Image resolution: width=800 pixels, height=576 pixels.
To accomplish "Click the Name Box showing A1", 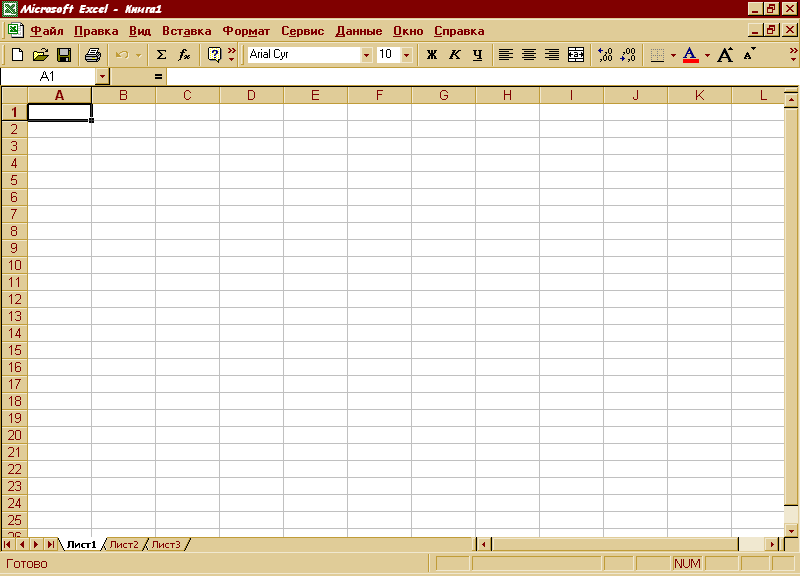I will [x=47, y=77].
